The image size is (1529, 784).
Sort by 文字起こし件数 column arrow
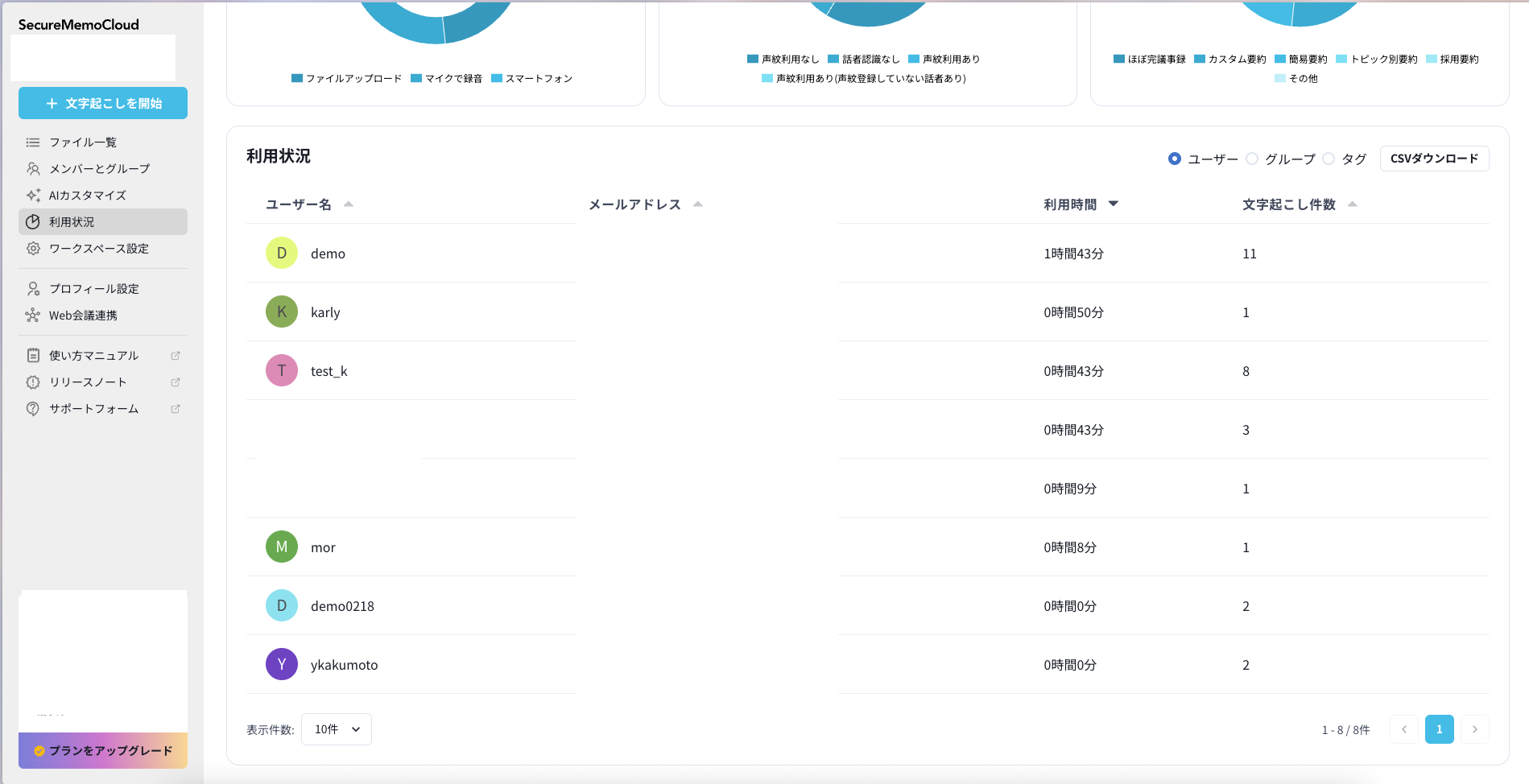pyautogui.click(x=1353, y=204)
